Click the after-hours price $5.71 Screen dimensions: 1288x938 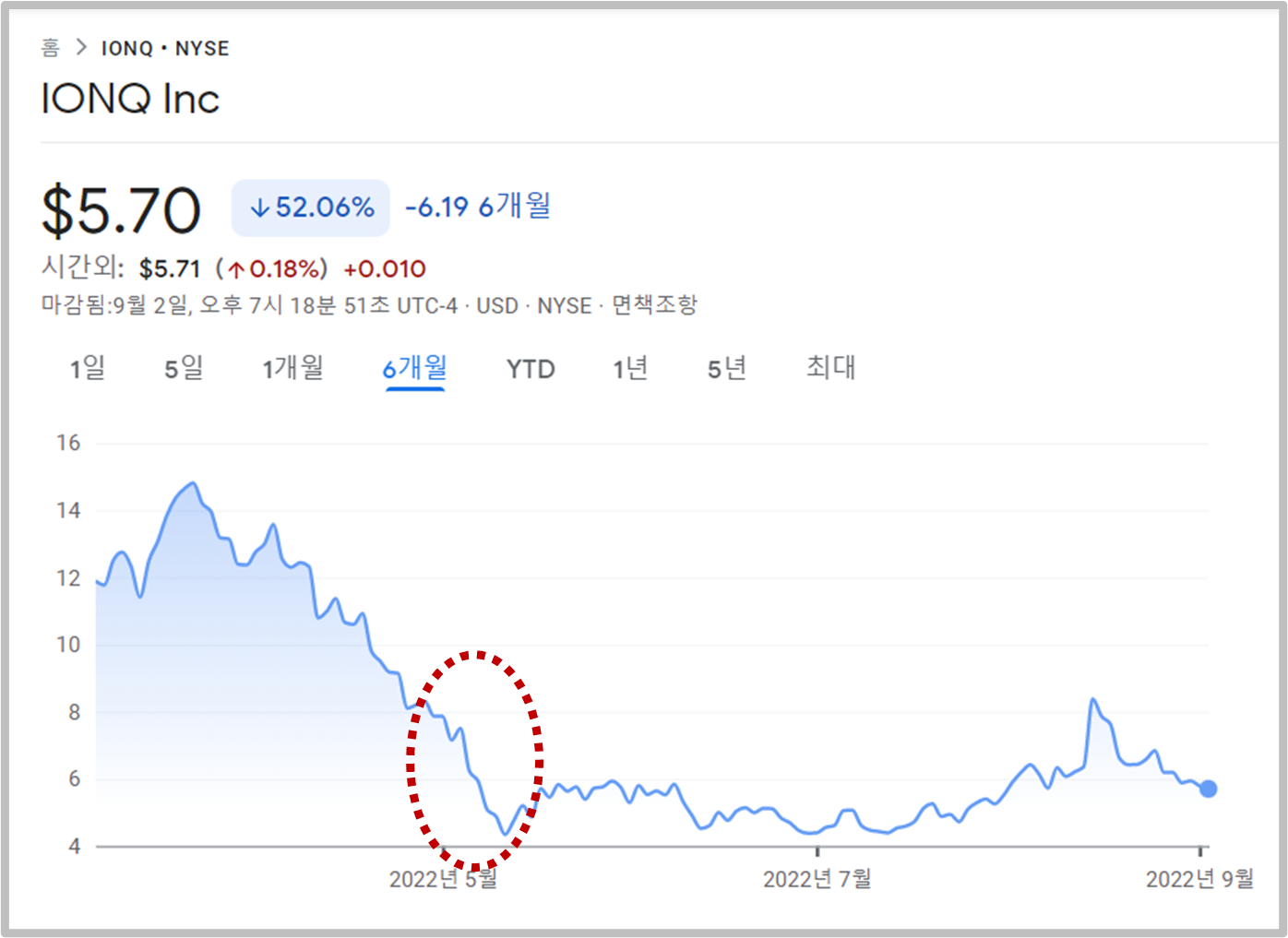point(170,269)
